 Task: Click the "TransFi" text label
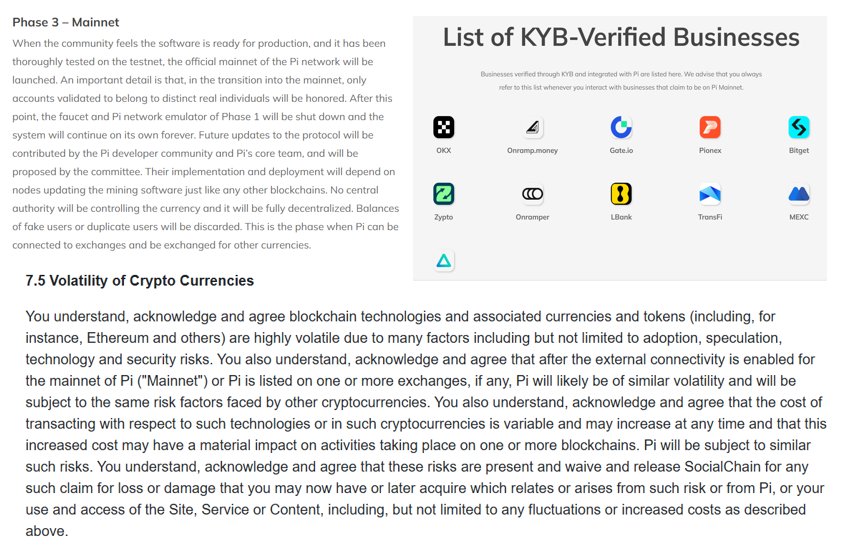click(710, 217)
